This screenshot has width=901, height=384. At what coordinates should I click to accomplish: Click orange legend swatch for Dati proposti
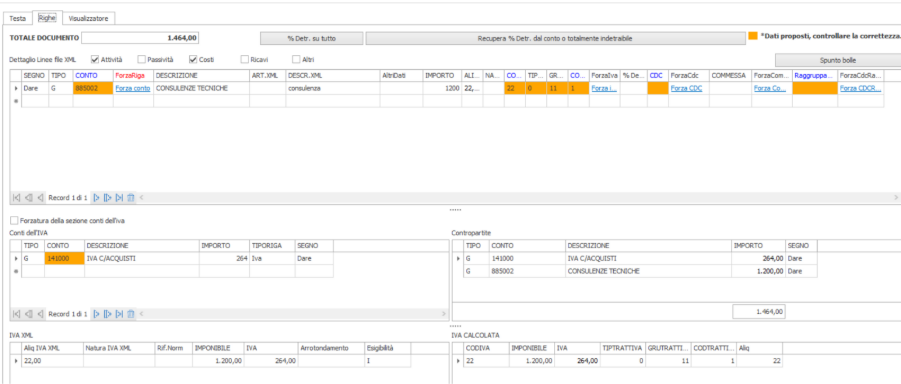753,36
